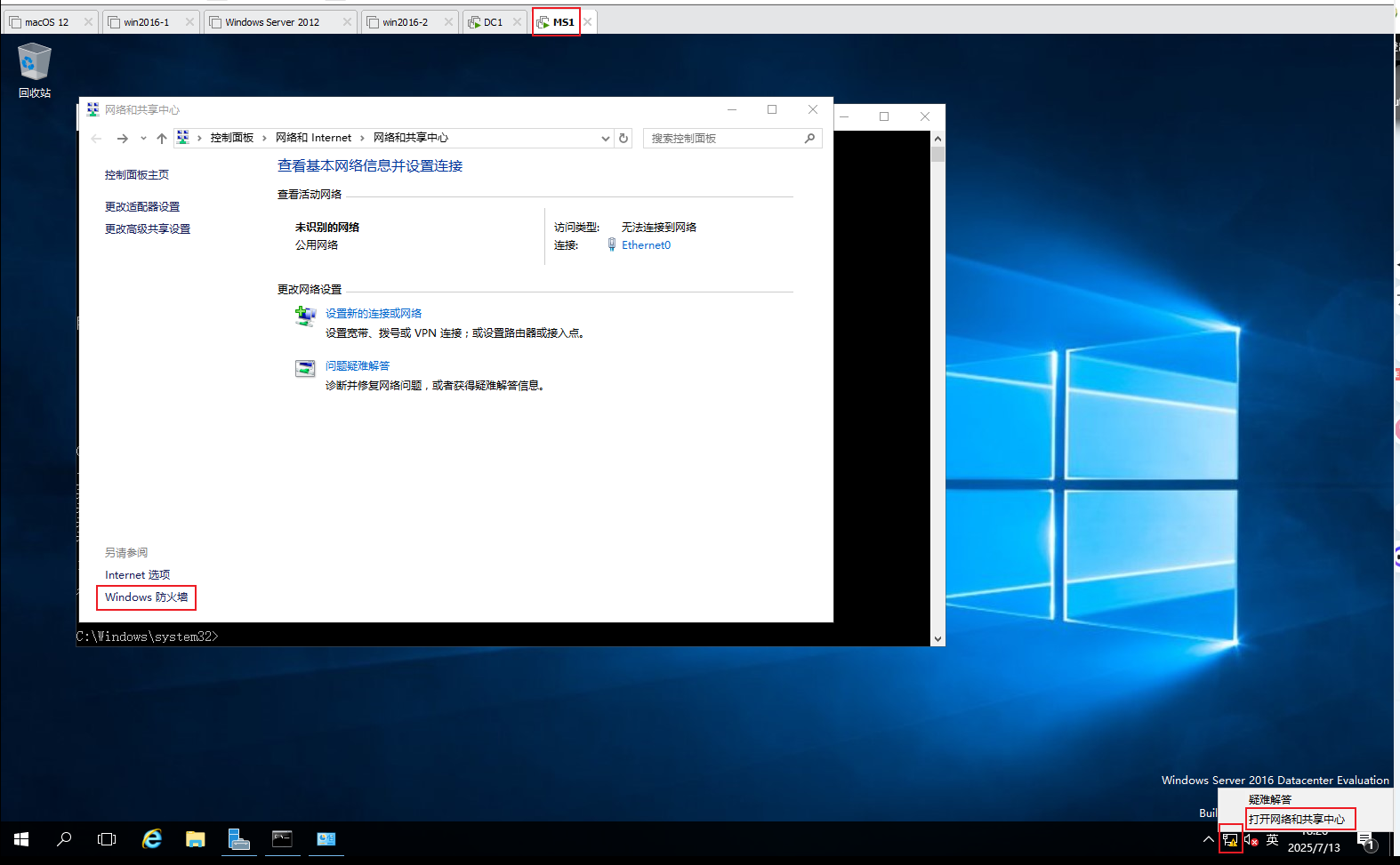The width and height of the screenshot is (1400, 865).
Task: Click the muted volume tray icon
Action: tap(1251, 839)
